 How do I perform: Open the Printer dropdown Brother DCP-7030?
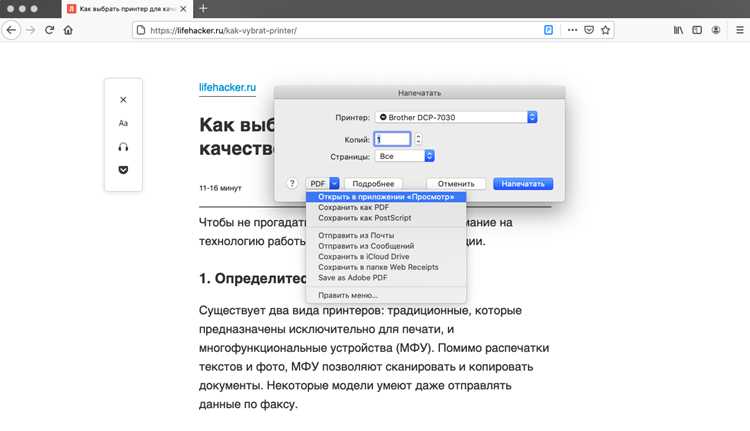coord(456,117)
